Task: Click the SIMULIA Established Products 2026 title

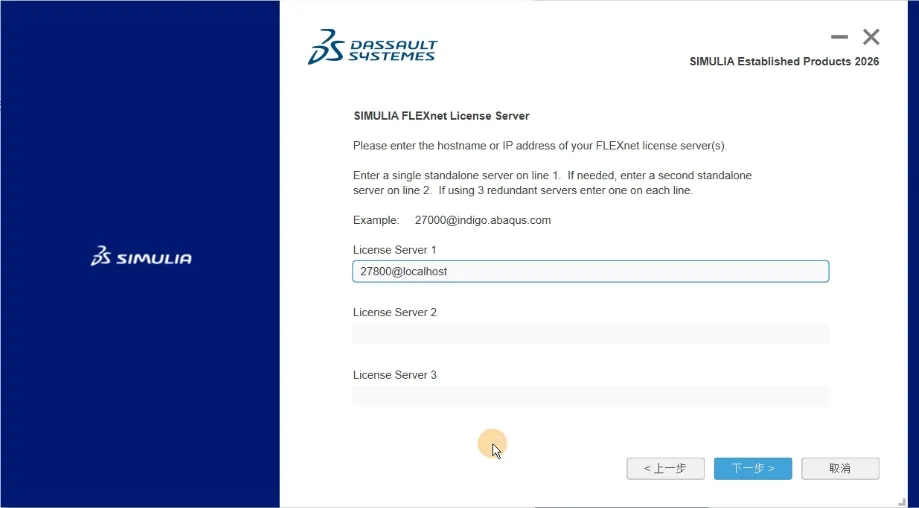Action: tap(784, 62)
